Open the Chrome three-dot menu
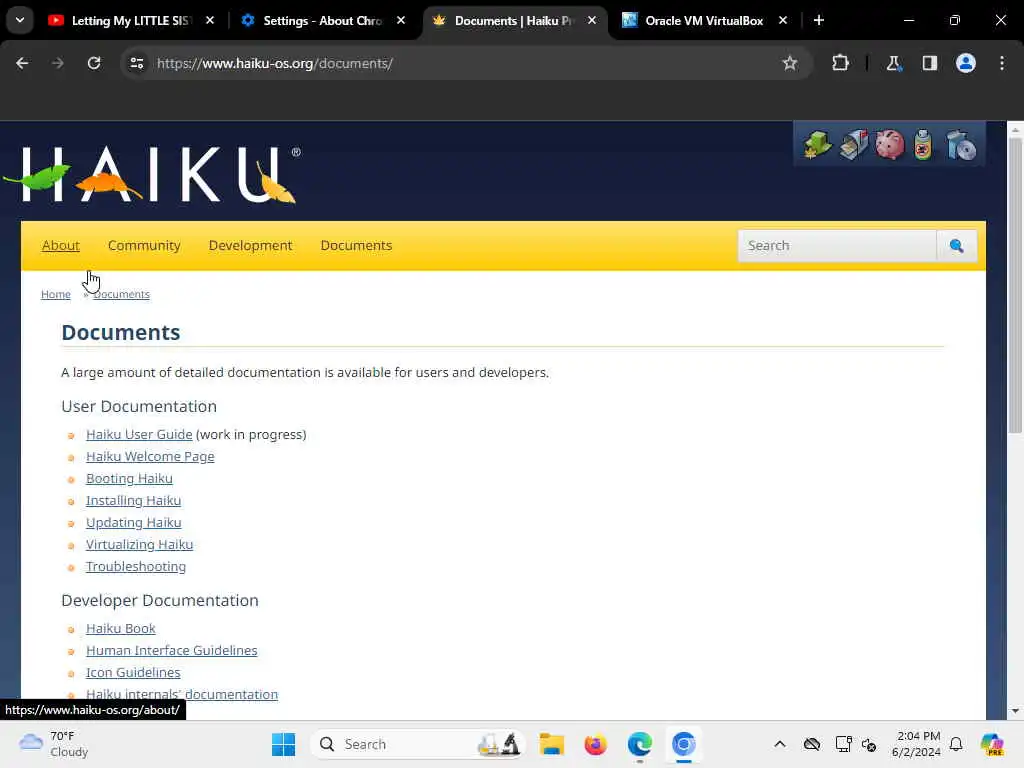Viewport: 1024px width, 768px height. (1002, 63)
